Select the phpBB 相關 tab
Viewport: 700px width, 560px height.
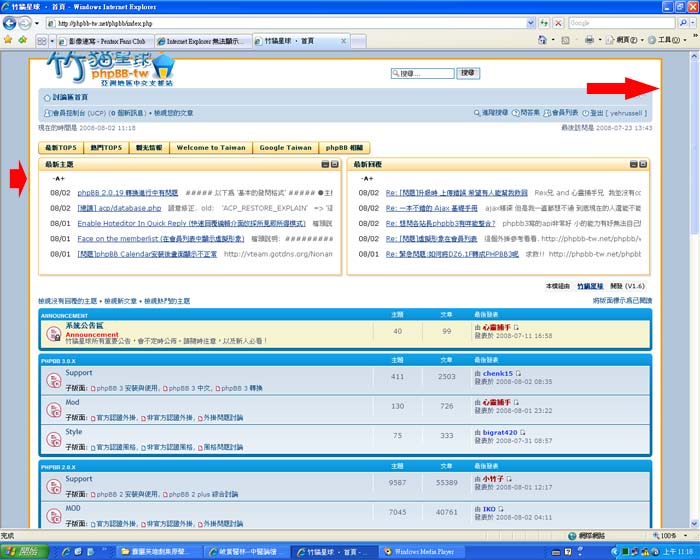point(344,147)
